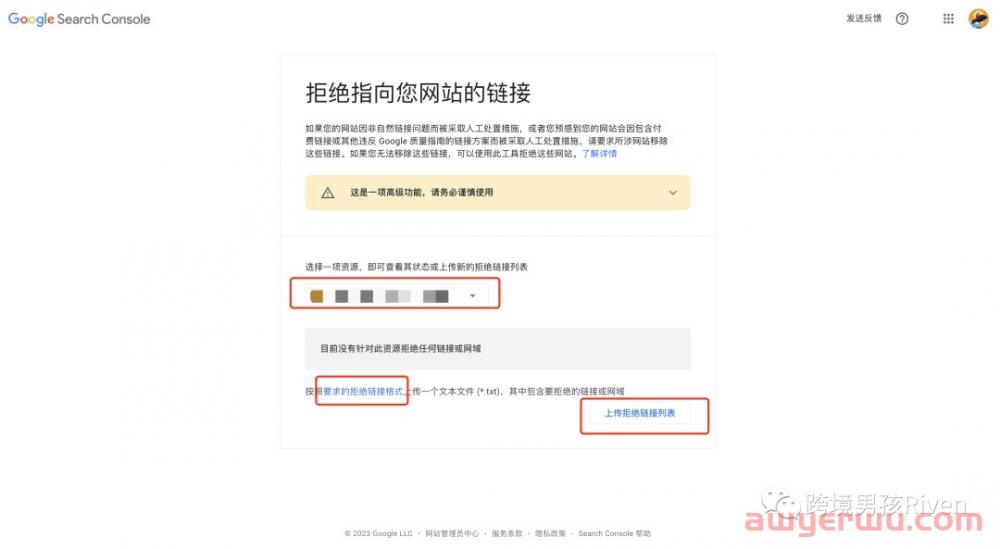The image size is (1000, 549).
Task: Click the 拒绝指向您网站的链接 page heading
Action: click(x=418, y=93)
